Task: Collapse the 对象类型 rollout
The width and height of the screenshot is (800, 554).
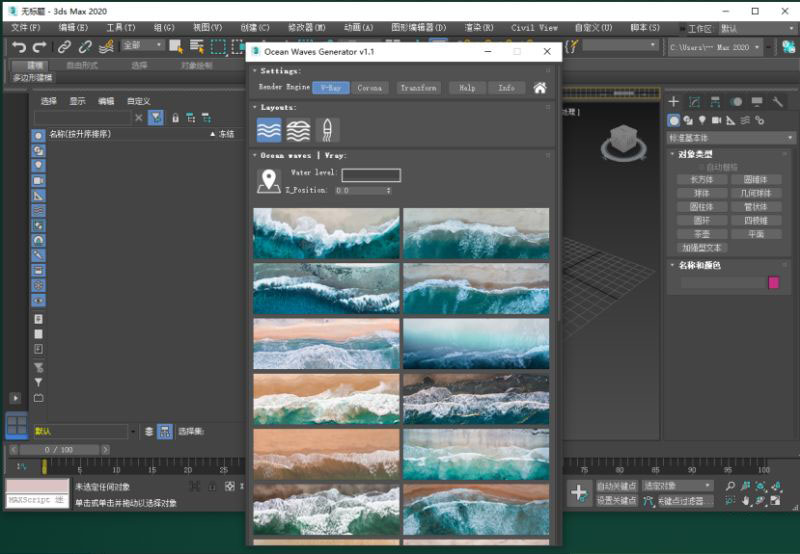Action: point(696,155)
